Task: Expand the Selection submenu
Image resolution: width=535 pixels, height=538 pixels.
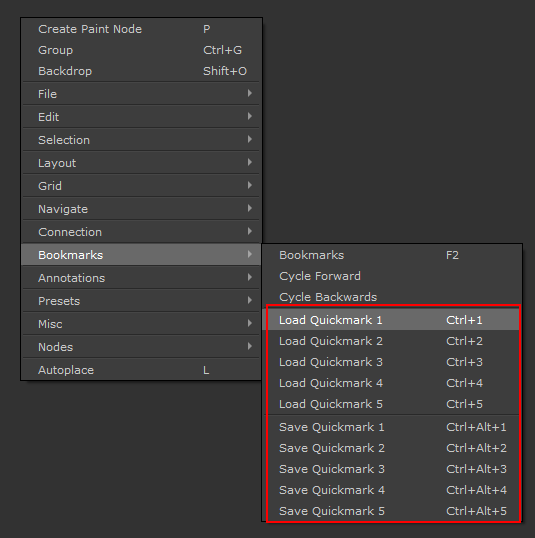Action: coord(141,140)
